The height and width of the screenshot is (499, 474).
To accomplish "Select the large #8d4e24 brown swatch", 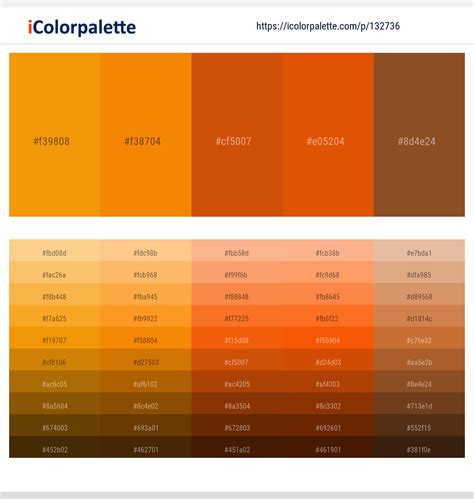I will pos(419,135).
